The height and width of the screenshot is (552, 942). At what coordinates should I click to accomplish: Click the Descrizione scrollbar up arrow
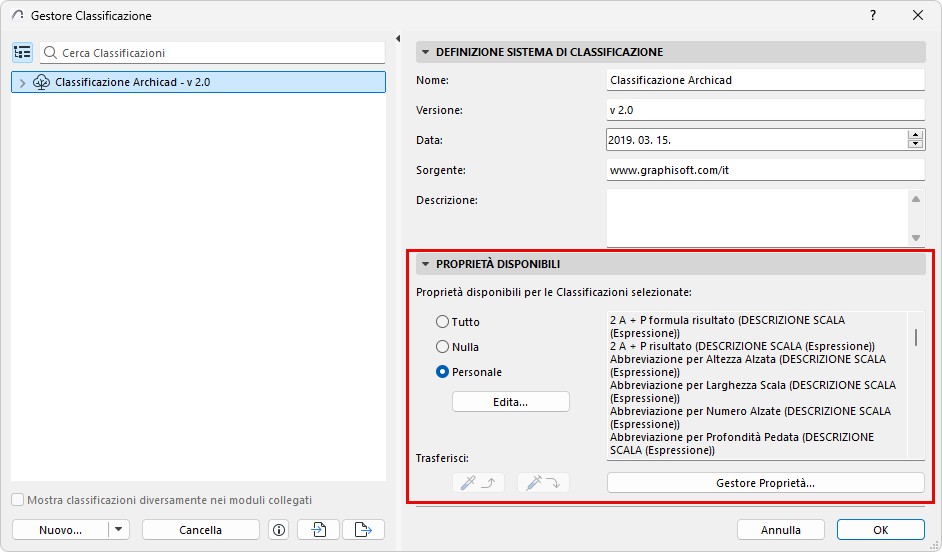[916, 199]
